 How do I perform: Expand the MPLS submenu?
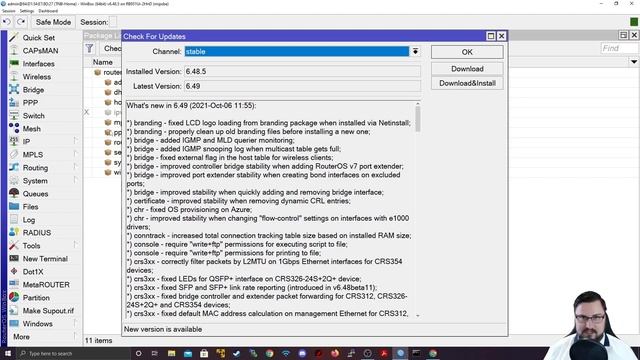tap(76, 155)
